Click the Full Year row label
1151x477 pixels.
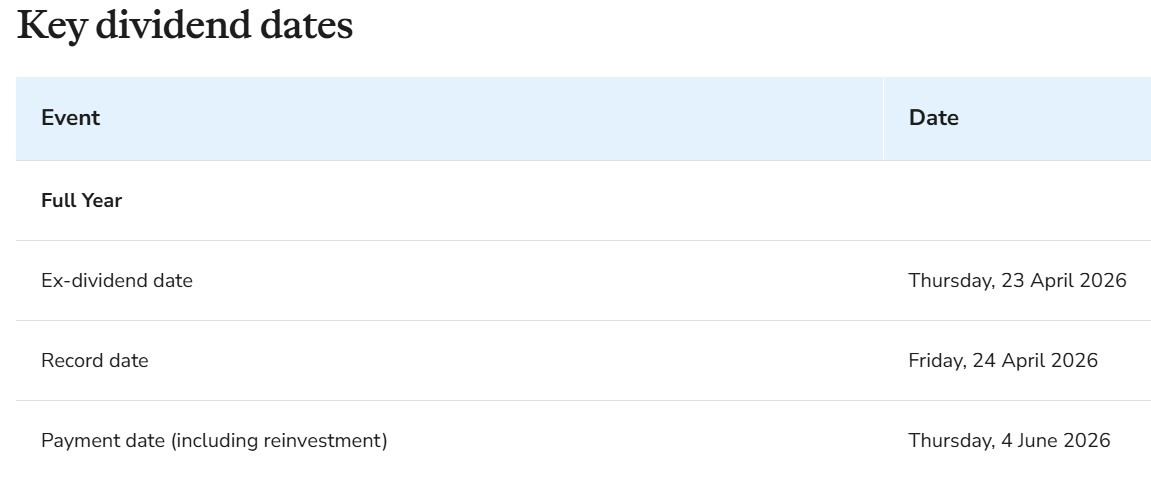[x=81, y=201]
